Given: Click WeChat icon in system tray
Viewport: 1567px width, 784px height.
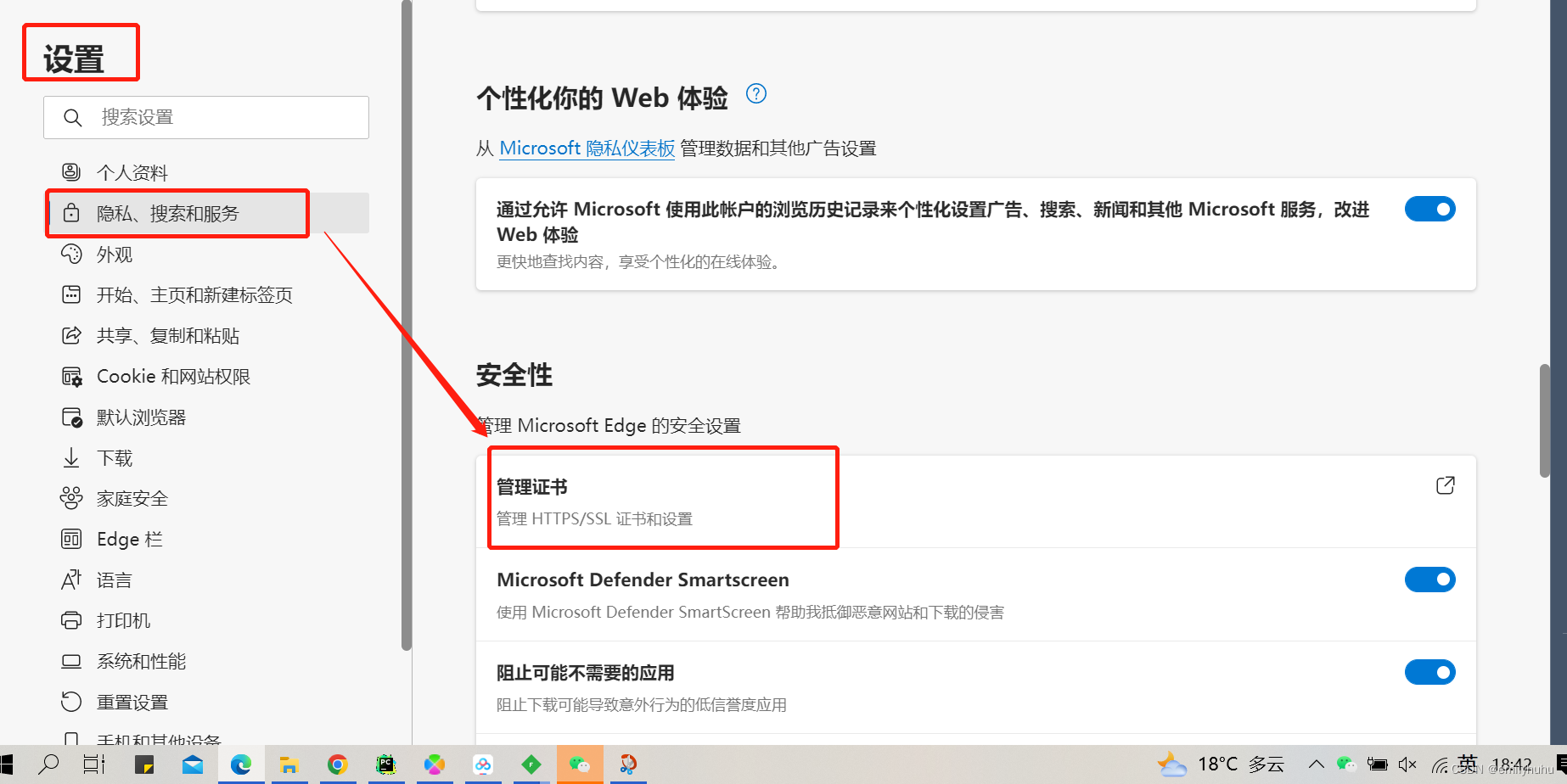Looking at the screenshot, I should (x=1346, y=764).
